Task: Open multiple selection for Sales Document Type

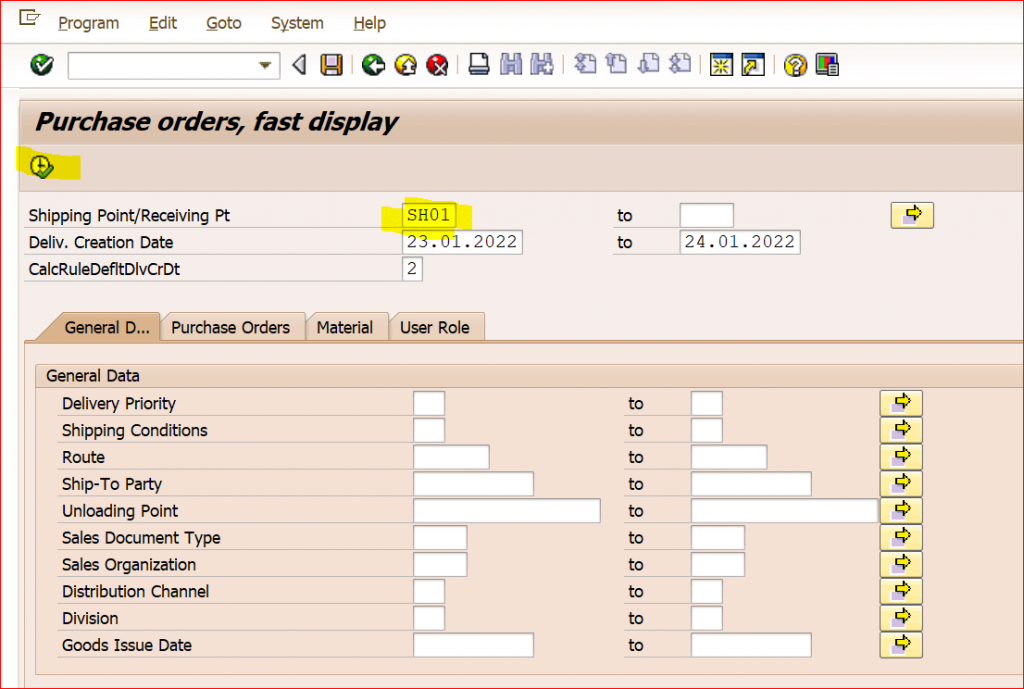Action: (901, 537)
